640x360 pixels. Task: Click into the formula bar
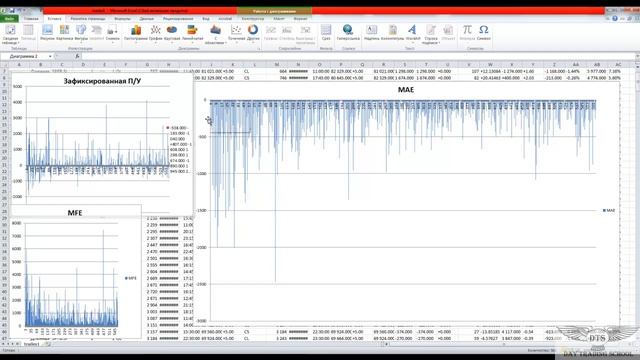tap(359, 56)
